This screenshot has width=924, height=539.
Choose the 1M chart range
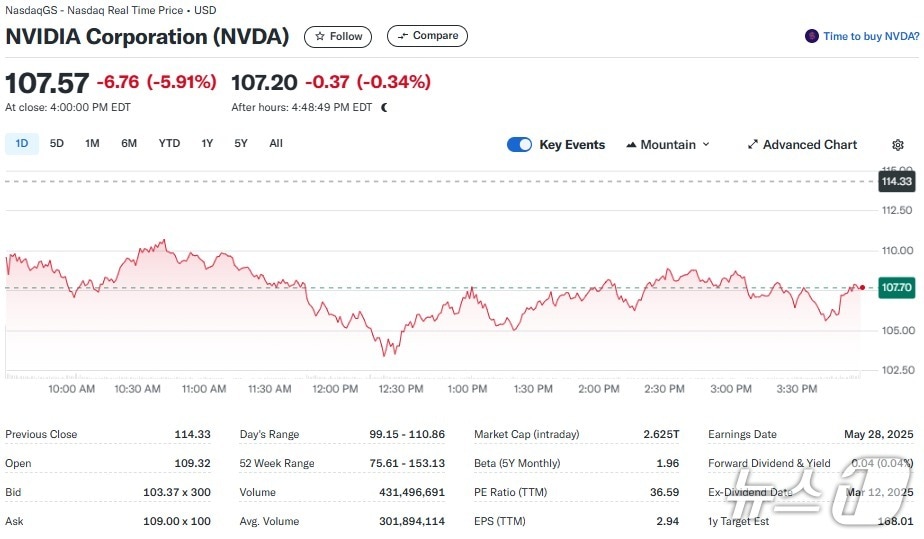tap(92, 144)
